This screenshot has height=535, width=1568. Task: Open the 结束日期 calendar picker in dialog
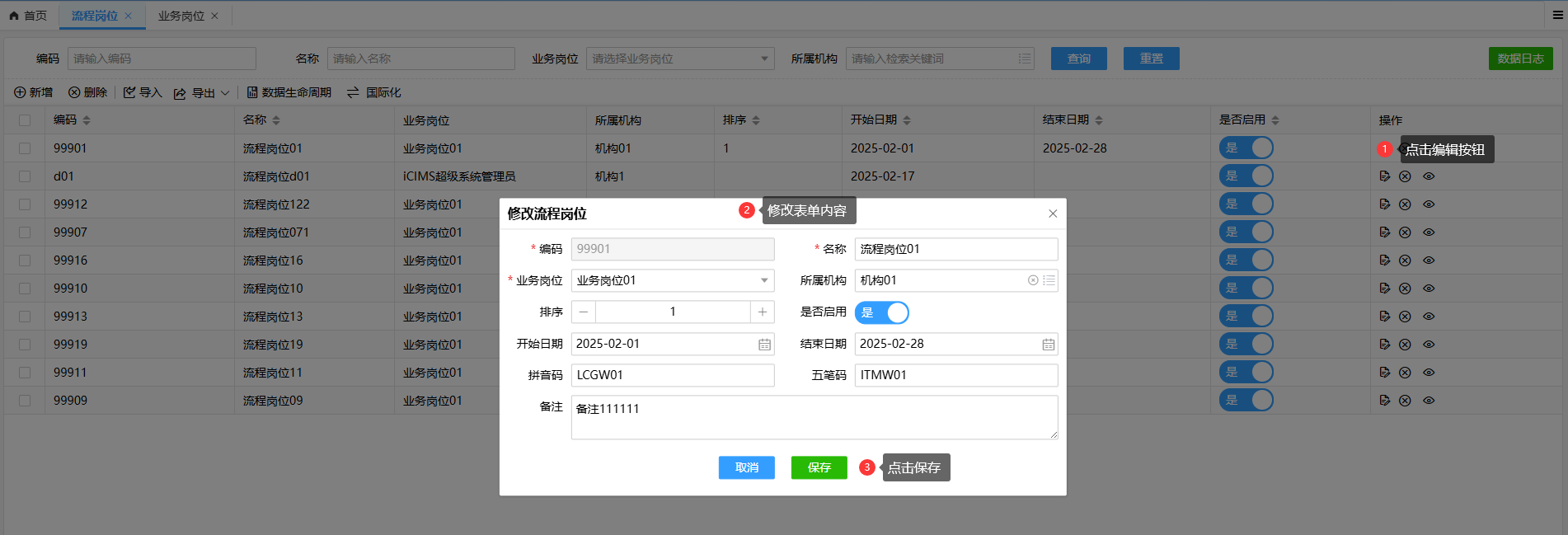(1048, 345)
